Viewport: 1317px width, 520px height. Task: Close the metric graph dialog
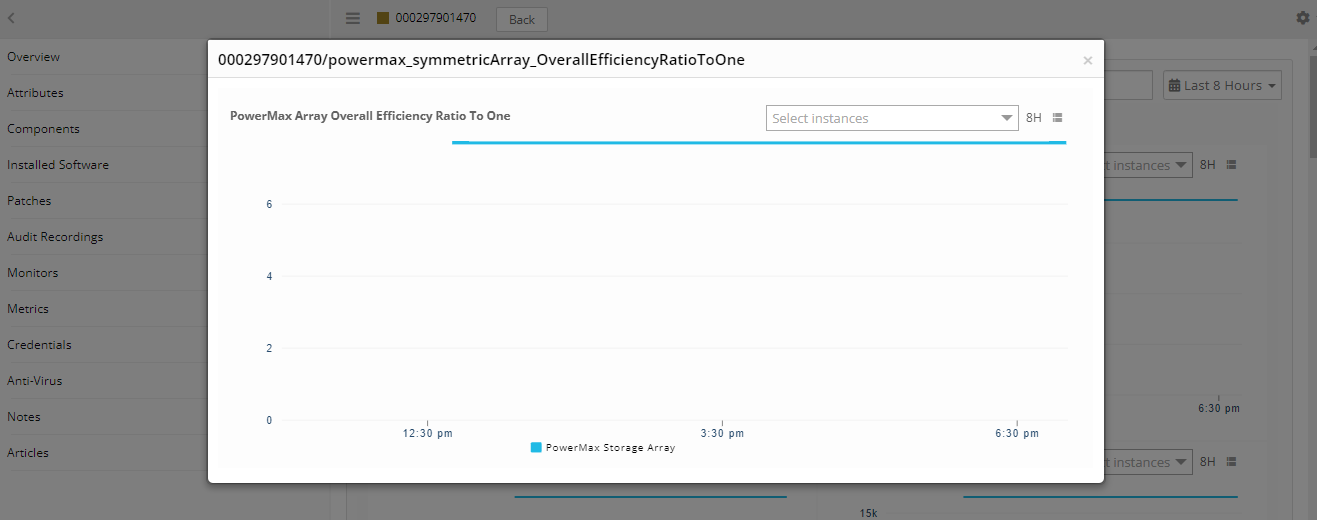pyautogui.click(x=1088, y=61)
